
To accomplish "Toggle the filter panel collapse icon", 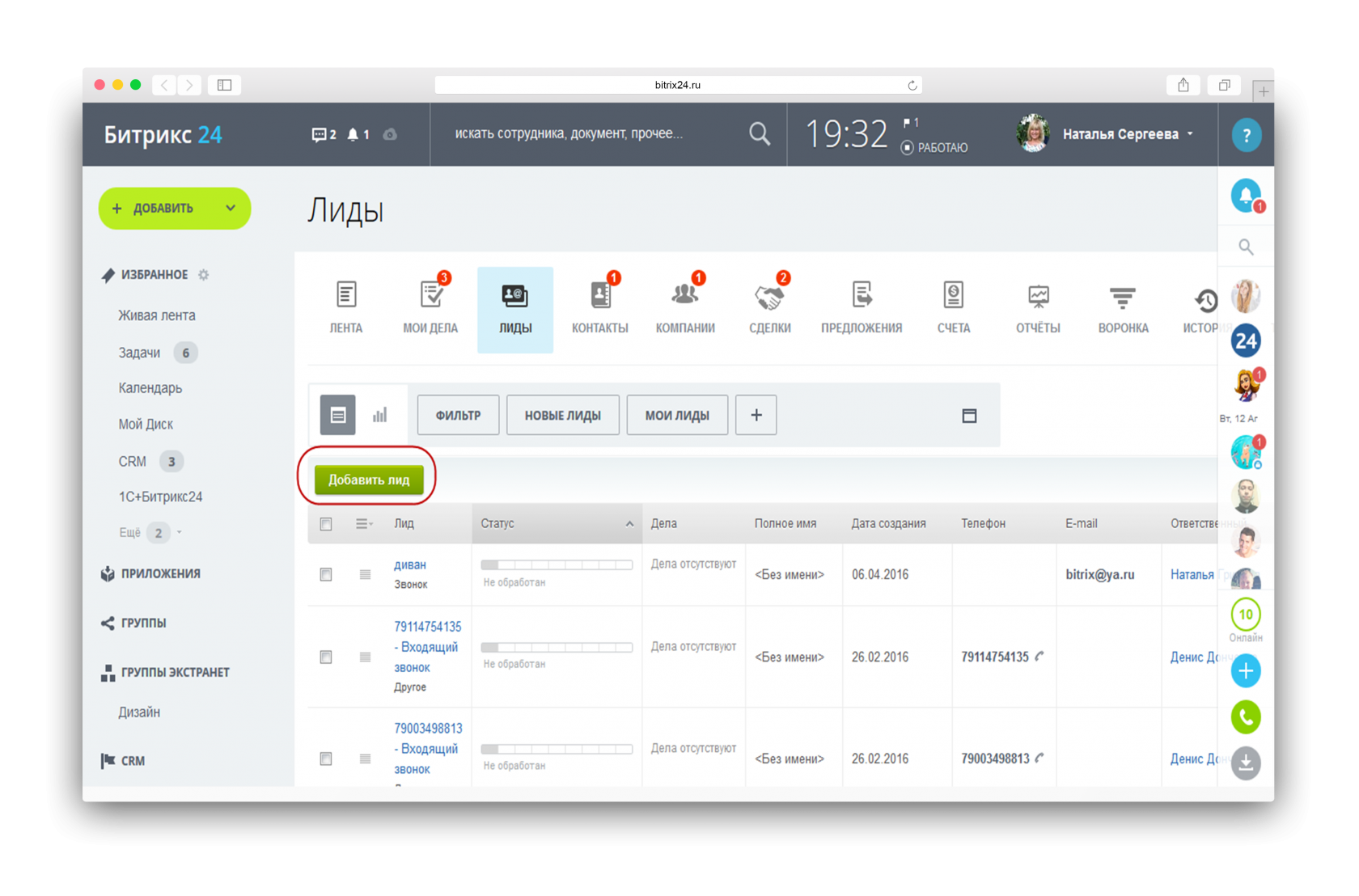I will coord(969,416).
